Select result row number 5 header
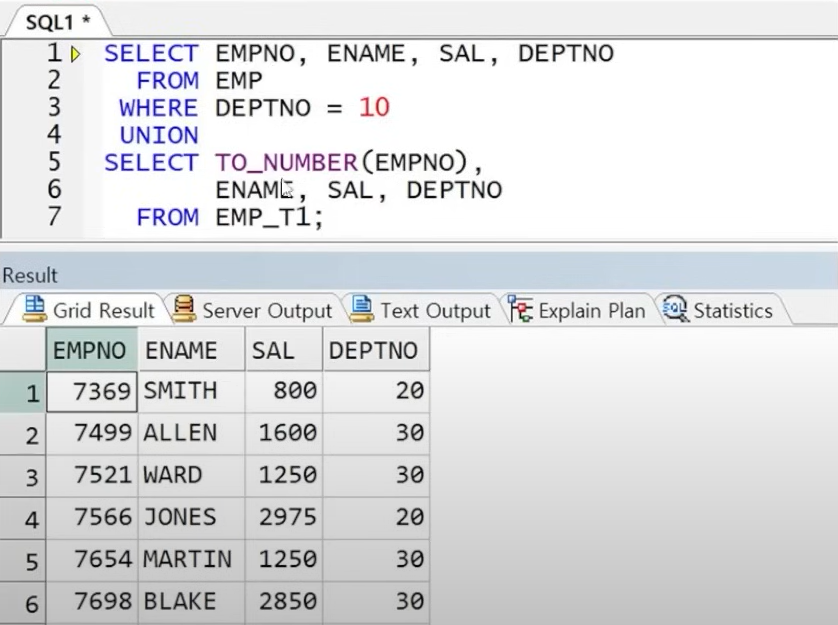The width and height of the screenshot is (838, 625). pos(23,561)
